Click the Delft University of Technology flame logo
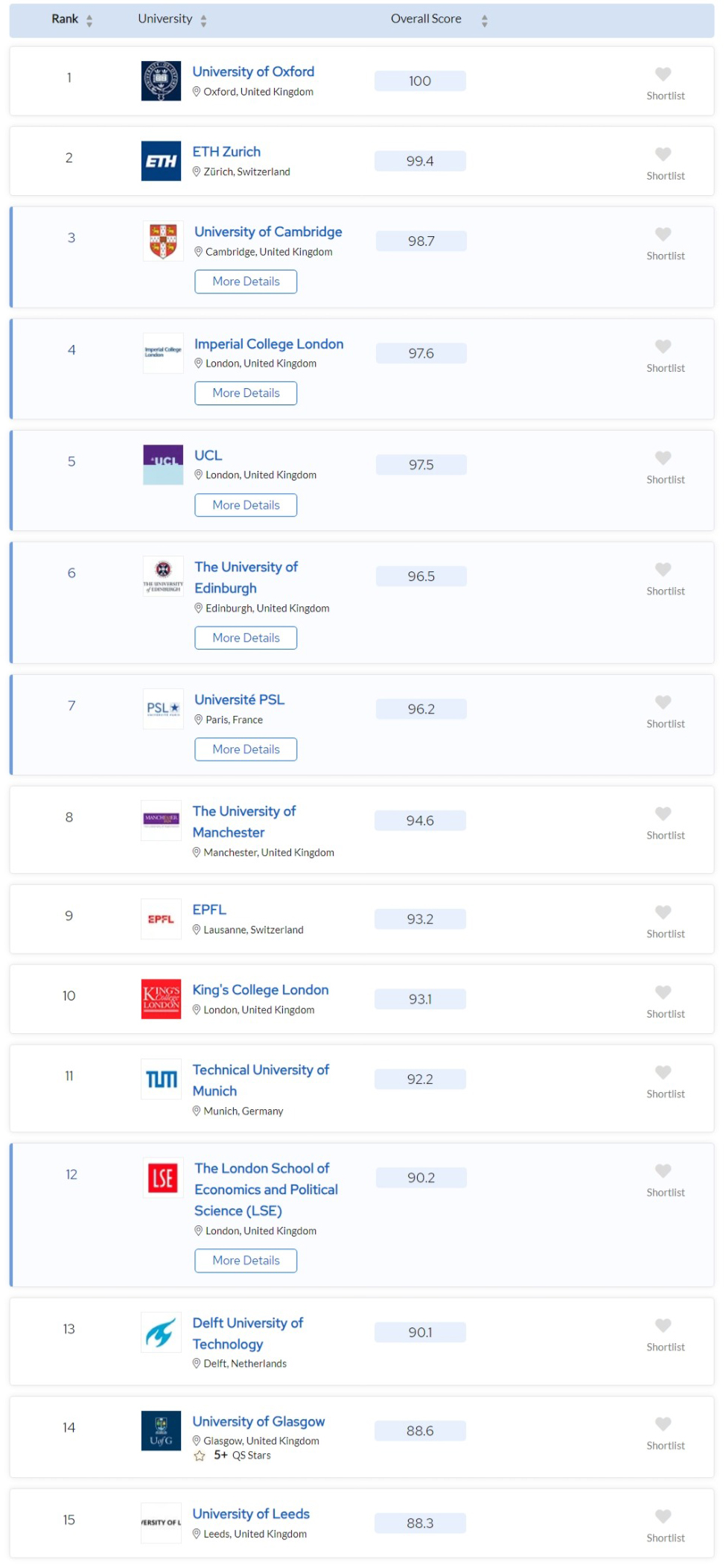This screenshot has height=1568, width=726. point(161,1333)
